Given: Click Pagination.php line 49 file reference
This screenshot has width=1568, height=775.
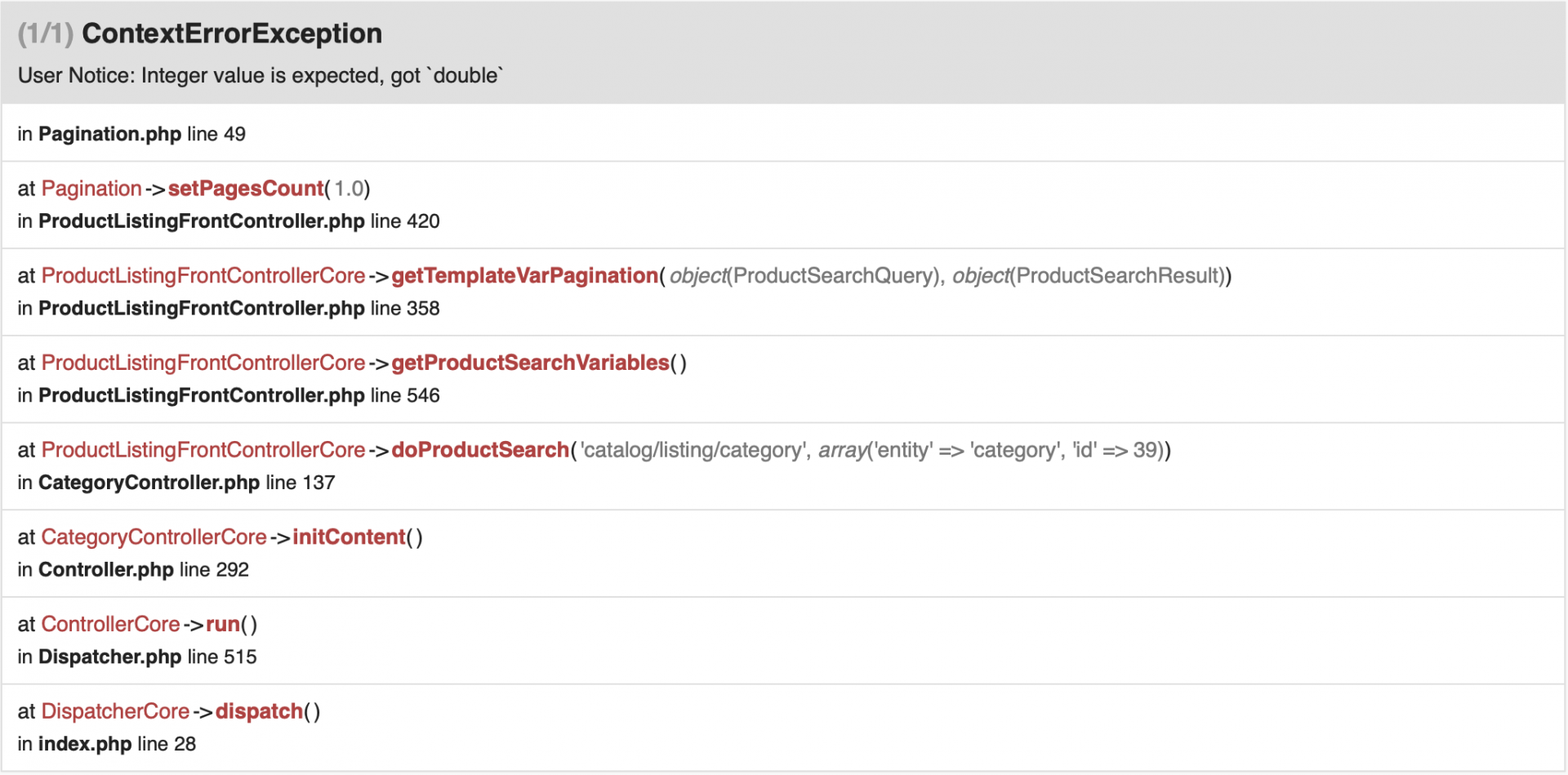Looking at the screenshot, I should click(x=109, y=134).
